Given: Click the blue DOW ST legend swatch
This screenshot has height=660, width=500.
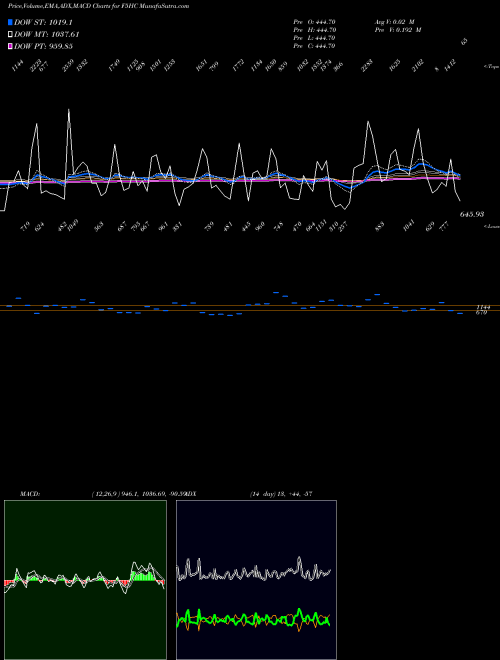Looking at the screenshot, I should coord(10,22).
